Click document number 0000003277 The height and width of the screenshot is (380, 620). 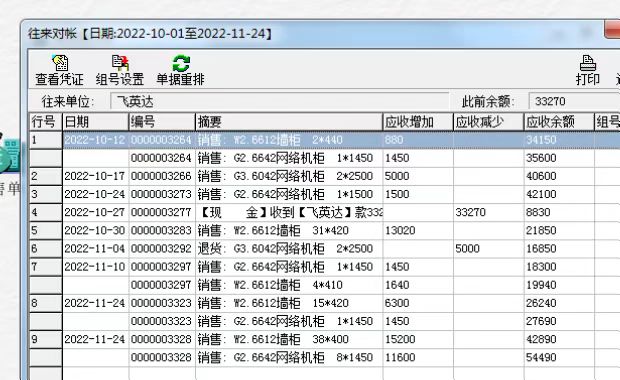tap(161, 212)
